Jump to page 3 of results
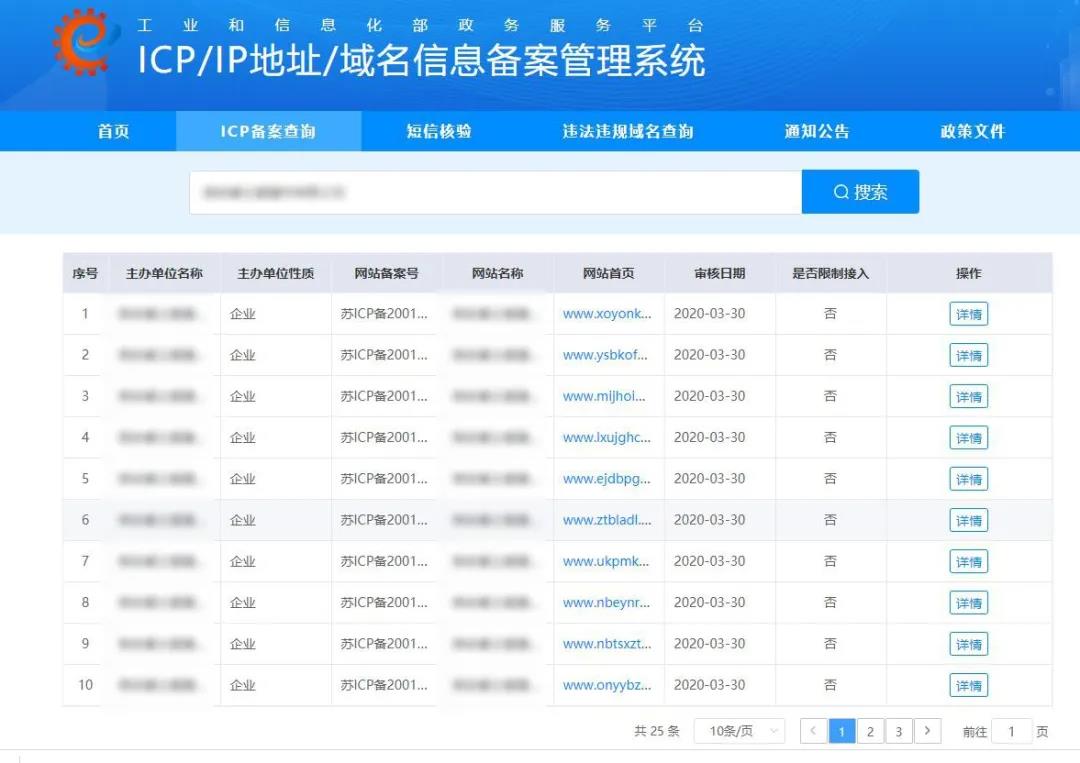The image size is (1080, 763). coord(899,732)
